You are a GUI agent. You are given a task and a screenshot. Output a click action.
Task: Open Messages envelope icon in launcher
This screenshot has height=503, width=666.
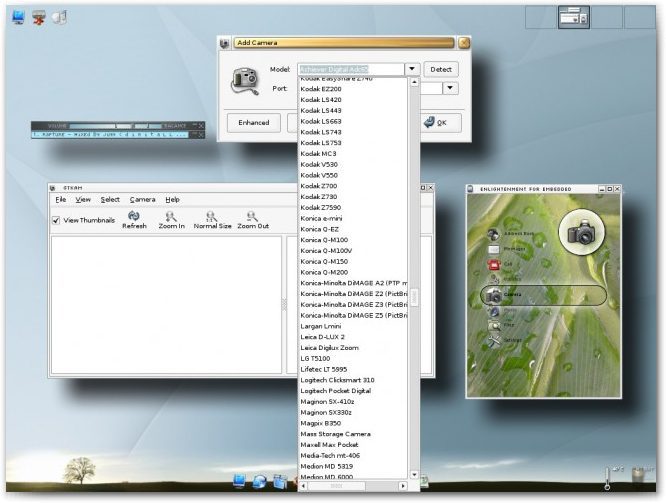coord(494,249)
